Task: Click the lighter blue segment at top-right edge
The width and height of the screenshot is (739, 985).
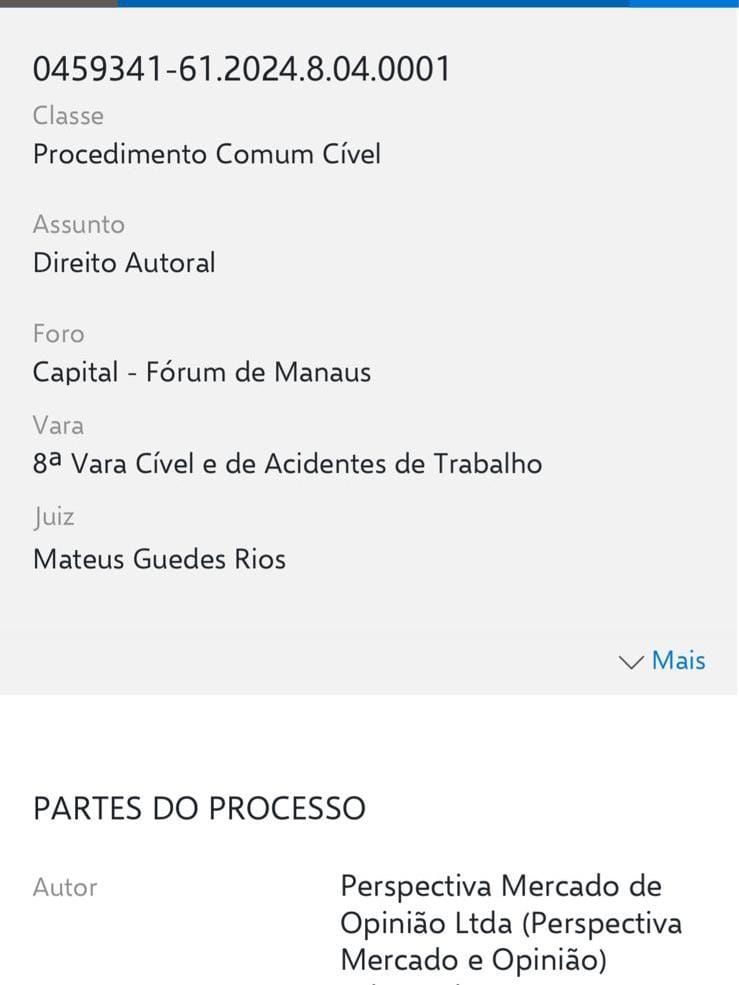Action: click(x=684, y=3)
